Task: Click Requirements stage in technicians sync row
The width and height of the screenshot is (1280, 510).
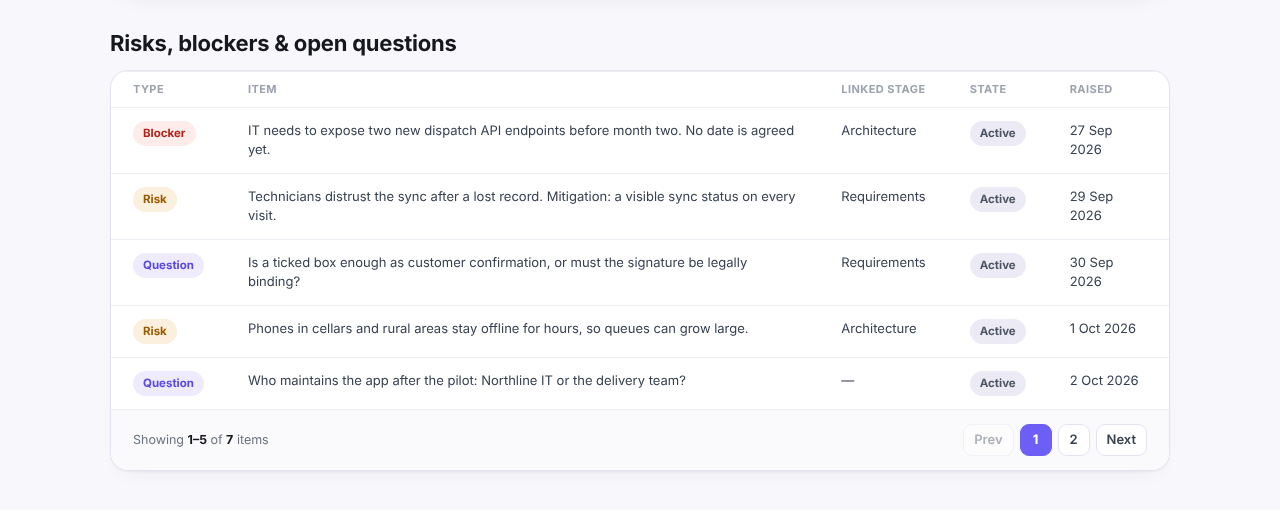Action: point(883,197)
